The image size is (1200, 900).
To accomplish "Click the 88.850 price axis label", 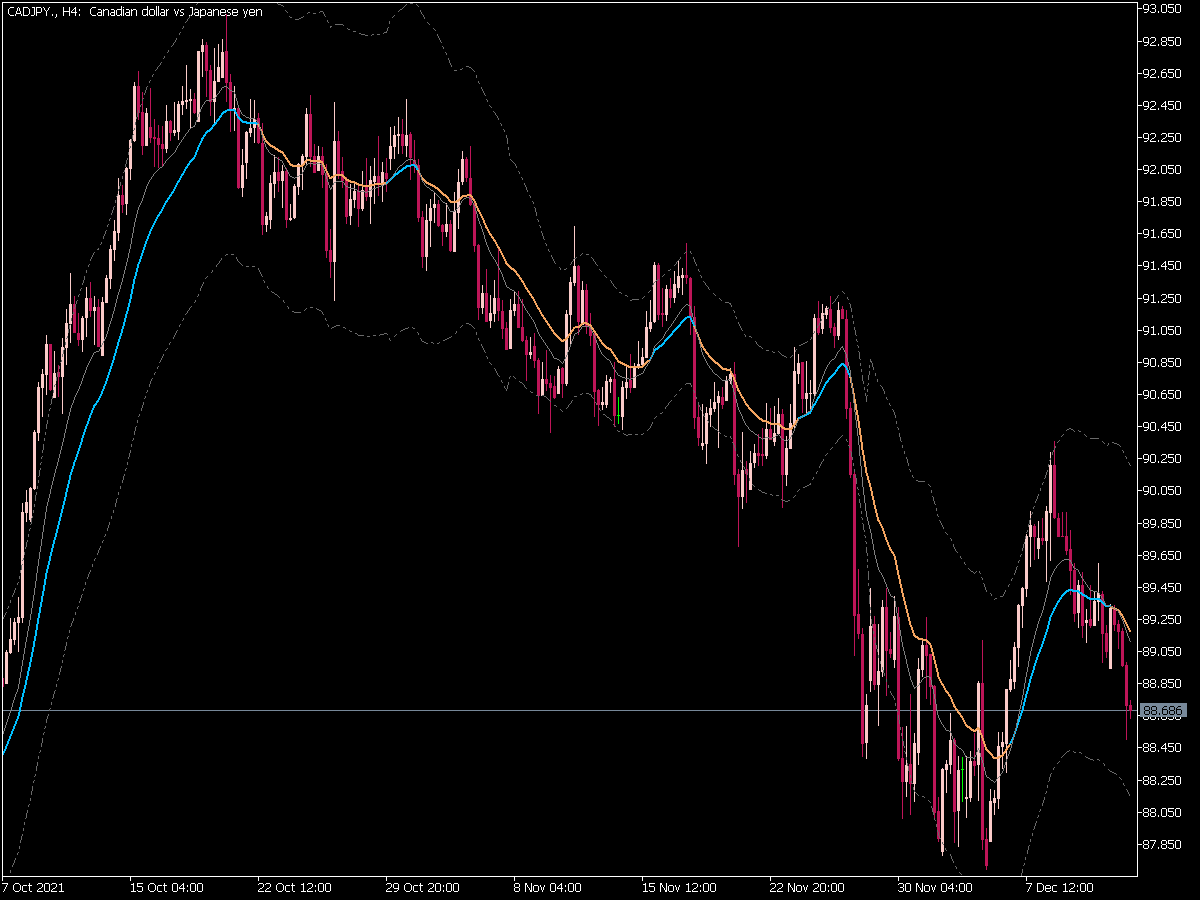I will 1163,683.
